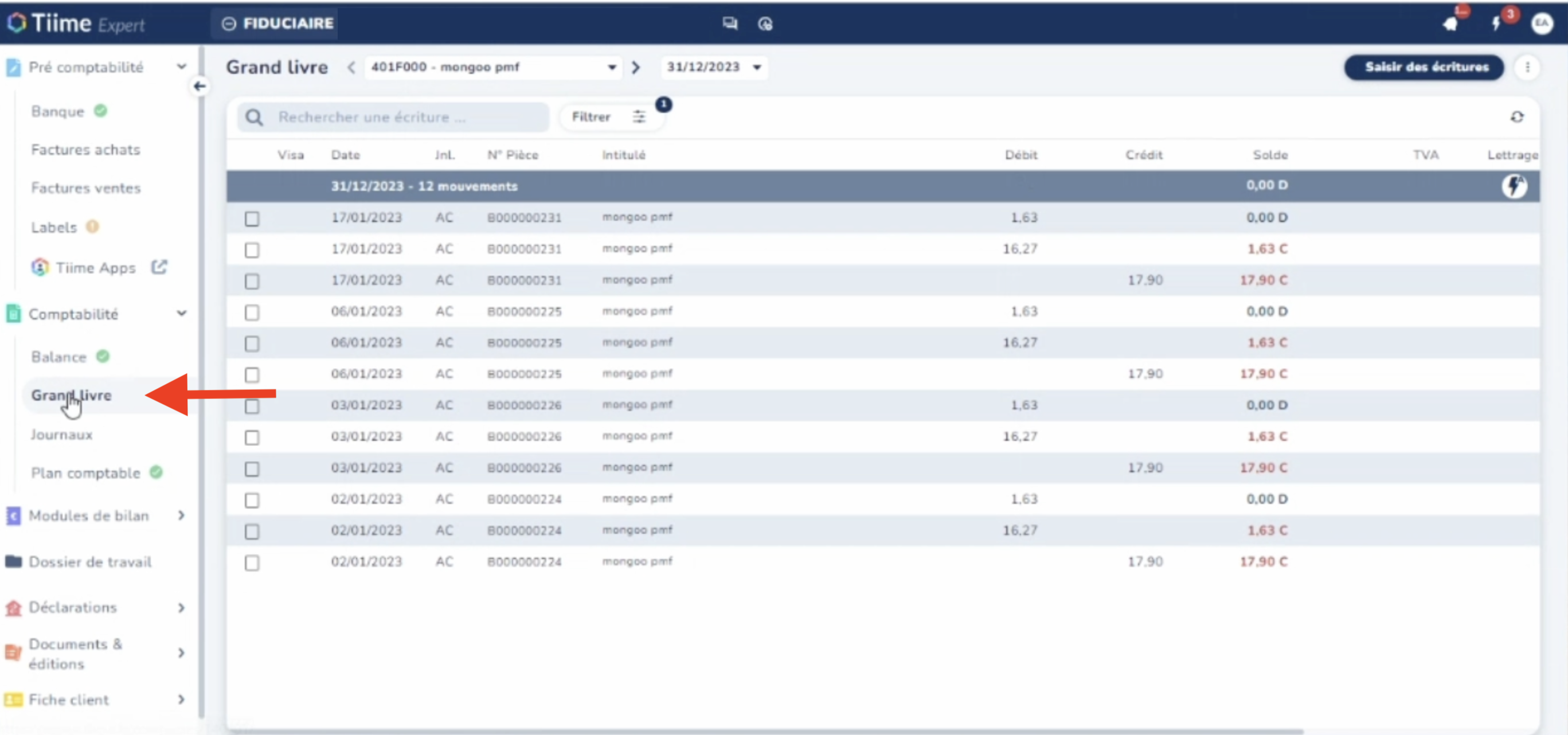Click the FIDUCIAIRE circle icon
Screen dimensions: 1568x735
coord(228,23)
